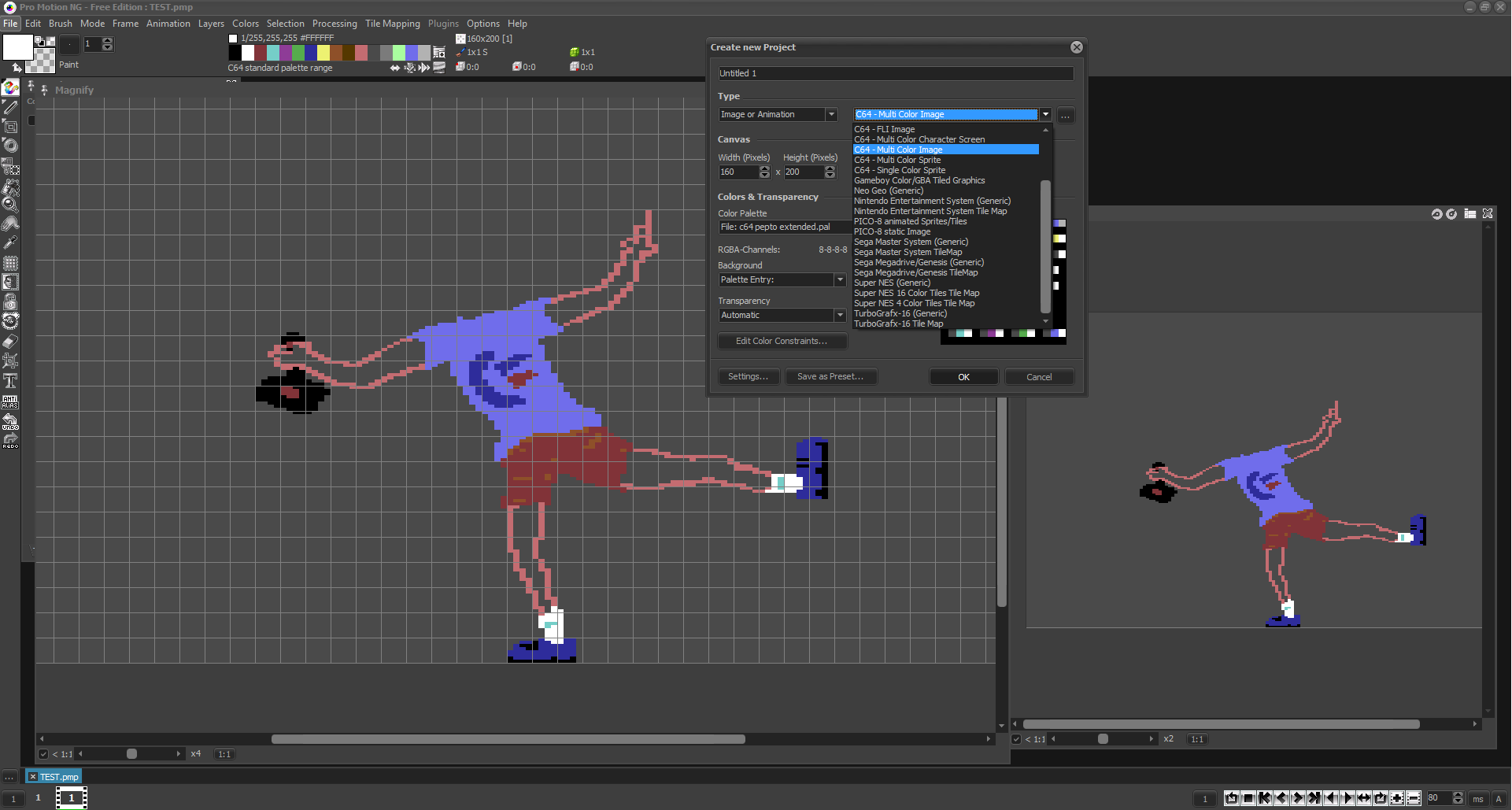The image size is (1512, 810).
Task: Adjust the frame delay 80 stepper
Action: [1458, 798]
